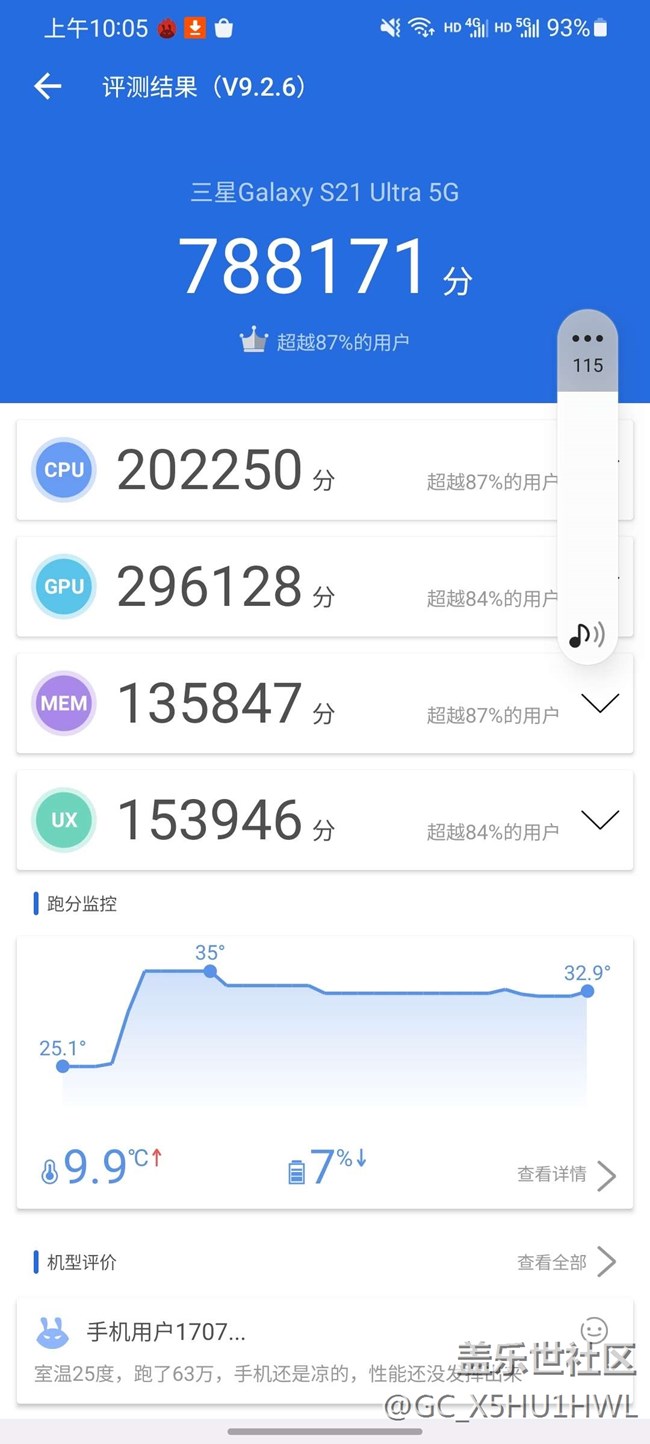This screenshot has width=650, height=1444.
Task: Expand the UX score details chevron
Action: (600, 820)
